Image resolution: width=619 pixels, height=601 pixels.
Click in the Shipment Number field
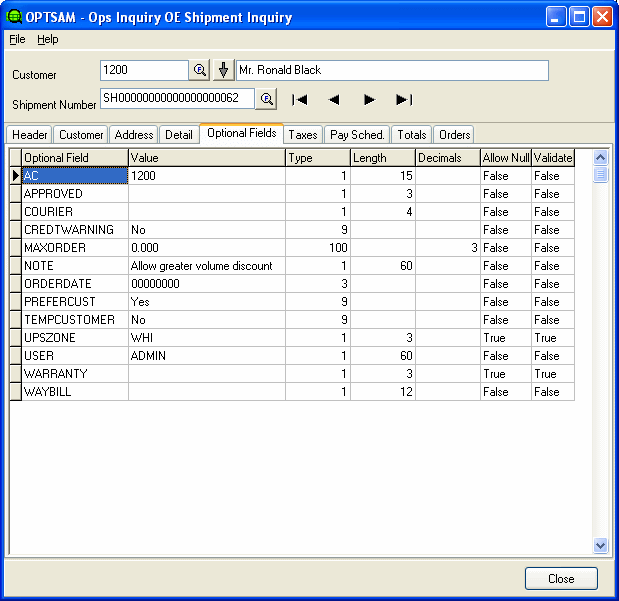pyautogui.click(x=176, y=98)
